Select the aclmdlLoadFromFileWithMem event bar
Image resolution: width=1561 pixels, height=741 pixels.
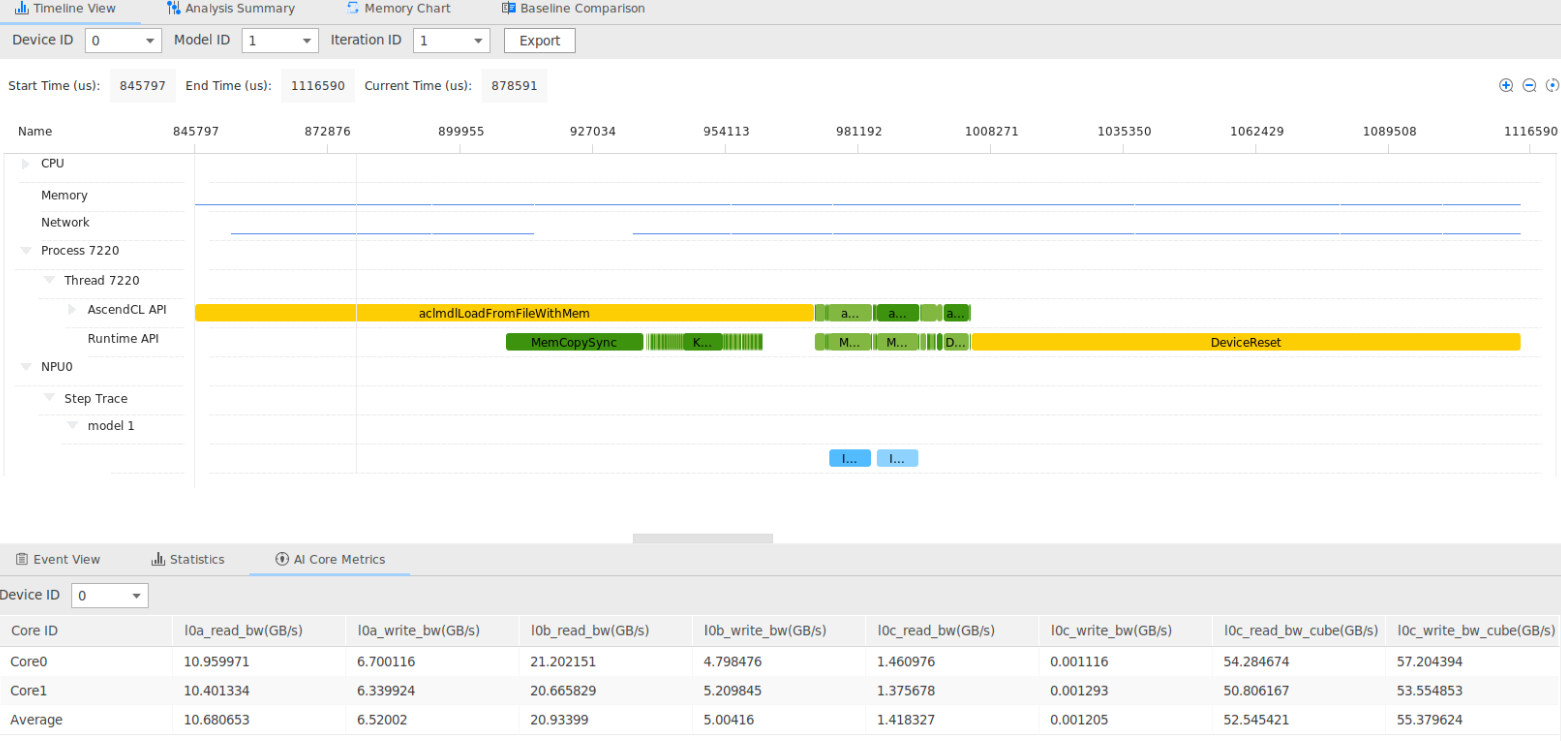pyautogui.click(x=504, y=313)
